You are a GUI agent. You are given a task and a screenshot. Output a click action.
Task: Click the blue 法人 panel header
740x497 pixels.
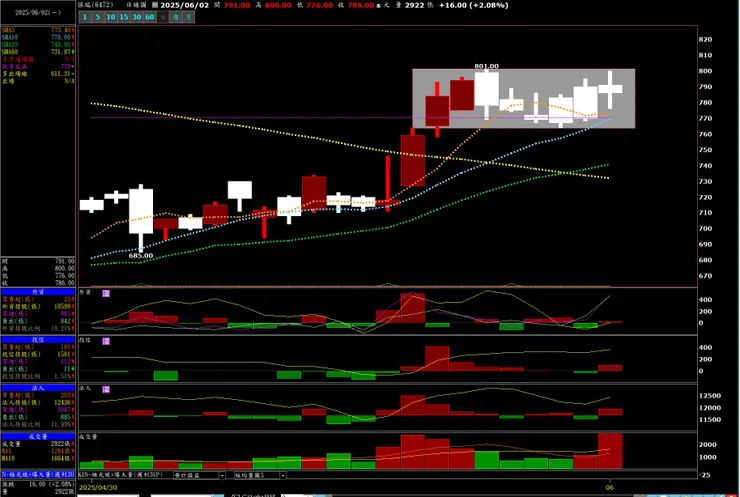click(x=38, y=388)
